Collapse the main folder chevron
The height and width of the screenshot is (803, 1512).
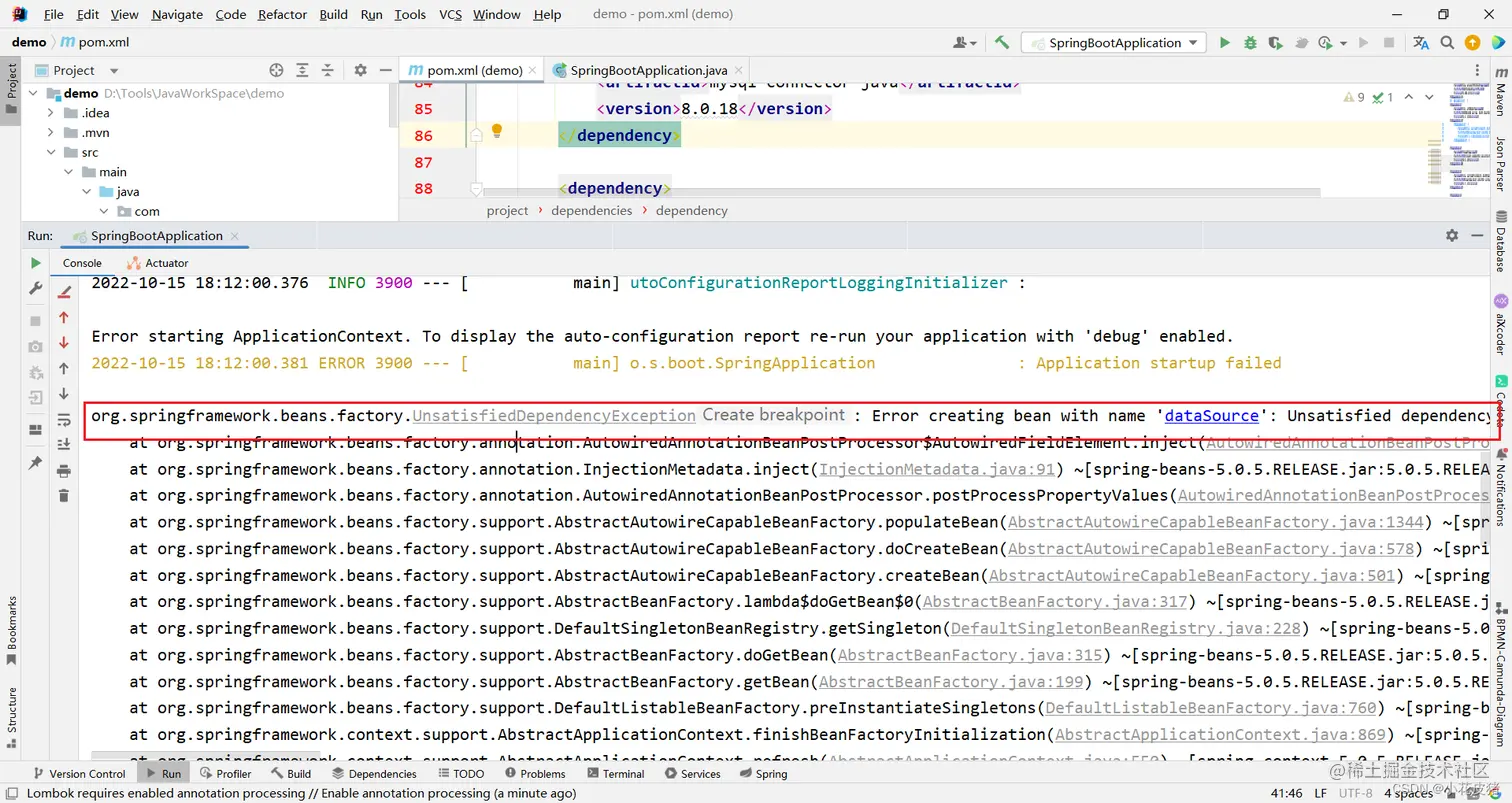[x=68, y=172]
